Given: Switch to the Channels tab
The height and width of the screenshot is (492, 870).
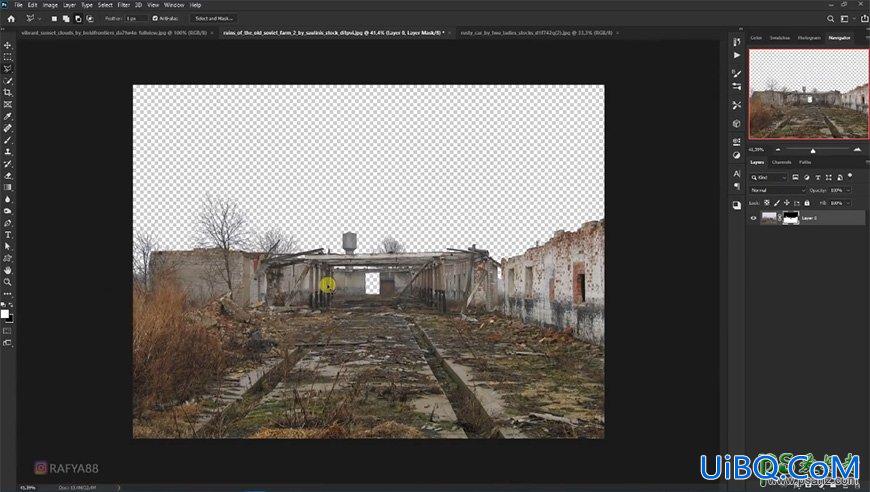Looking at the screenshot, I should pos(781,162).
